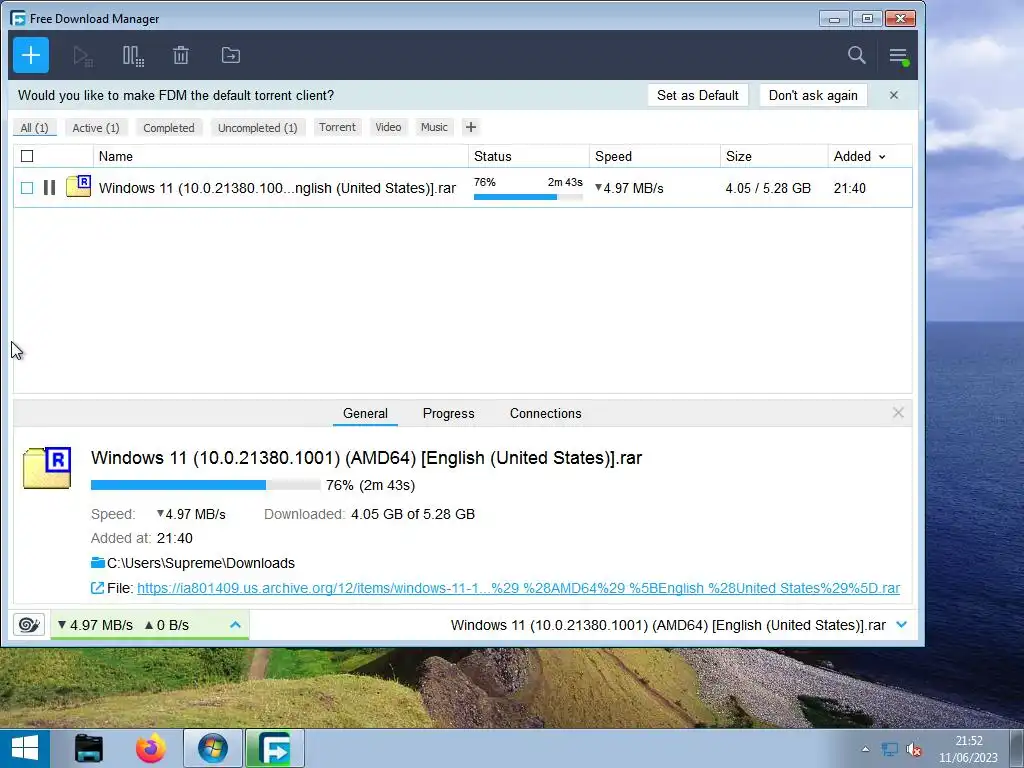Viewport: 1024px width, 768px height.
Task: Click the large RAR icon in General panel
Action: pyautogui.click(x=47, y=468)
